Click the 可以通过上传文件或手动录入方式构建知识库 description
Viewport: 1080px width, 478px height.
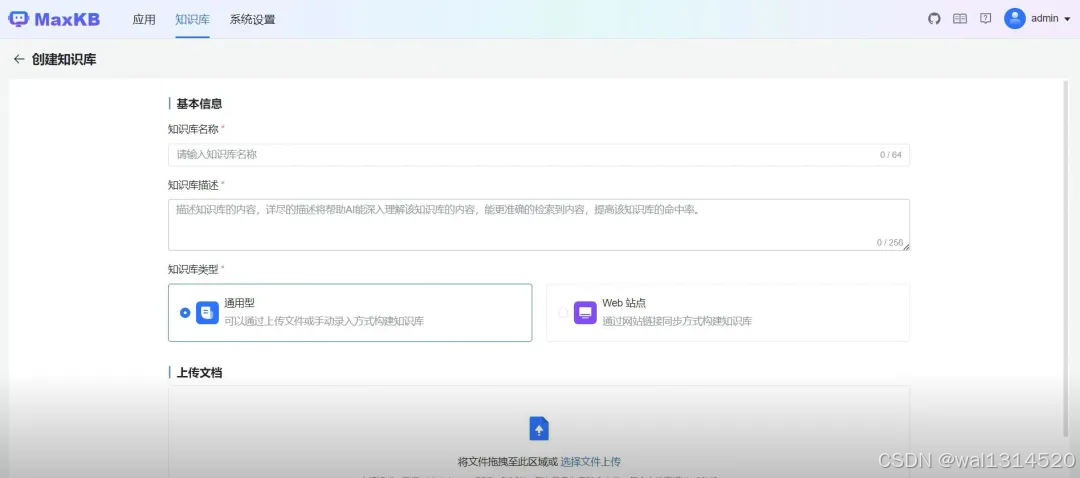pos(324,321)
